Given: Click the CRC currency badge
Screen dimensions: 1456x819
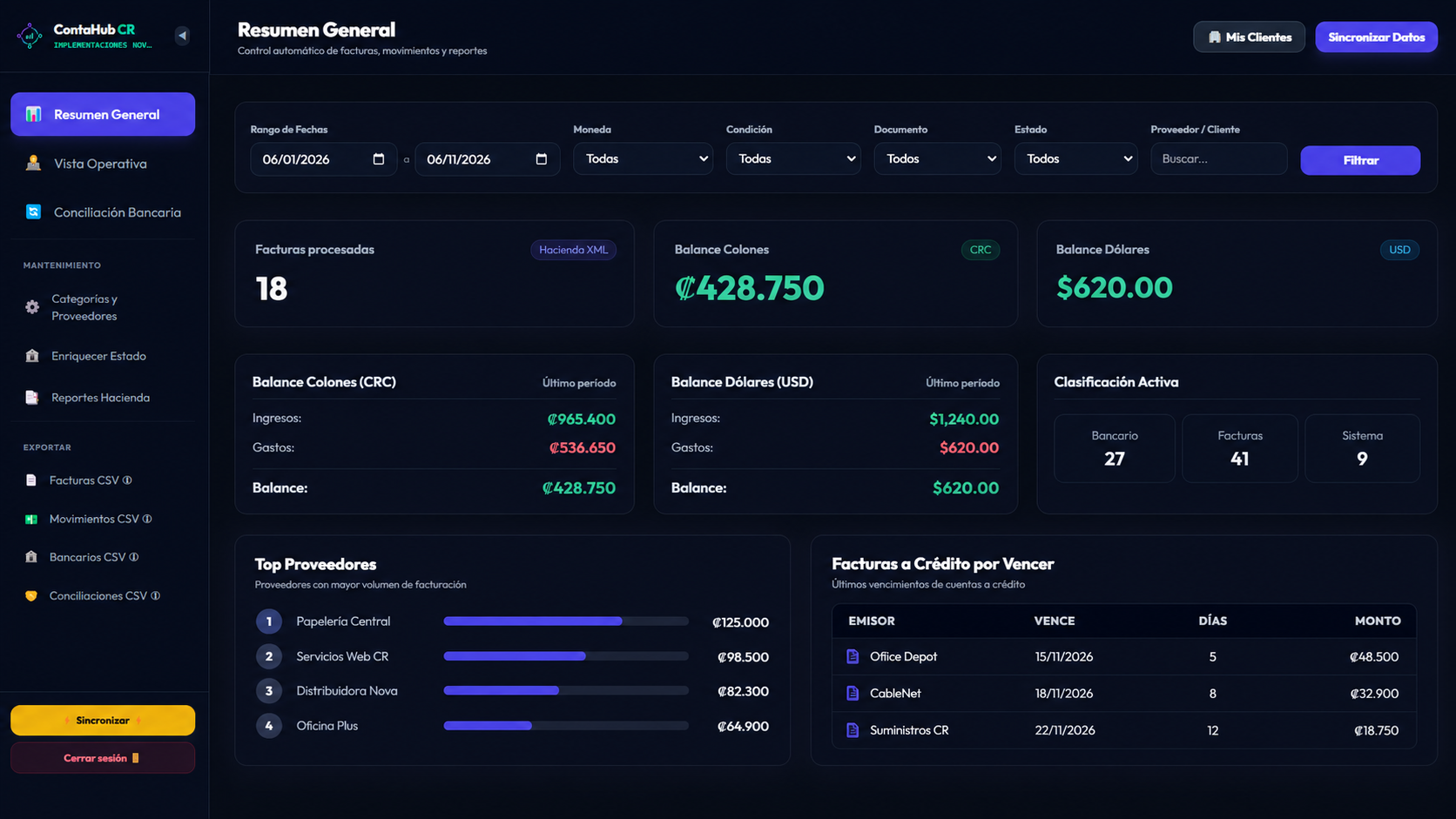Looking at the screenshot, I should (x=981, y=250).
